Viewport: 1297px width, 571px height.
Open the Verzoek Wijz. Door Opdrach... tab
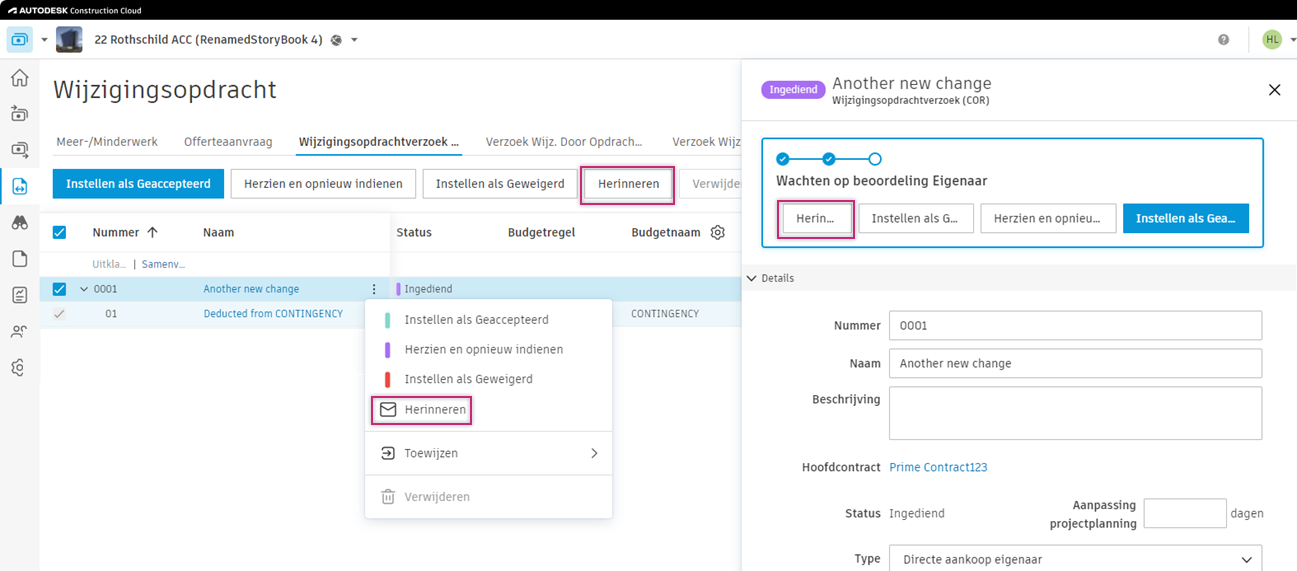coord(564,142)
